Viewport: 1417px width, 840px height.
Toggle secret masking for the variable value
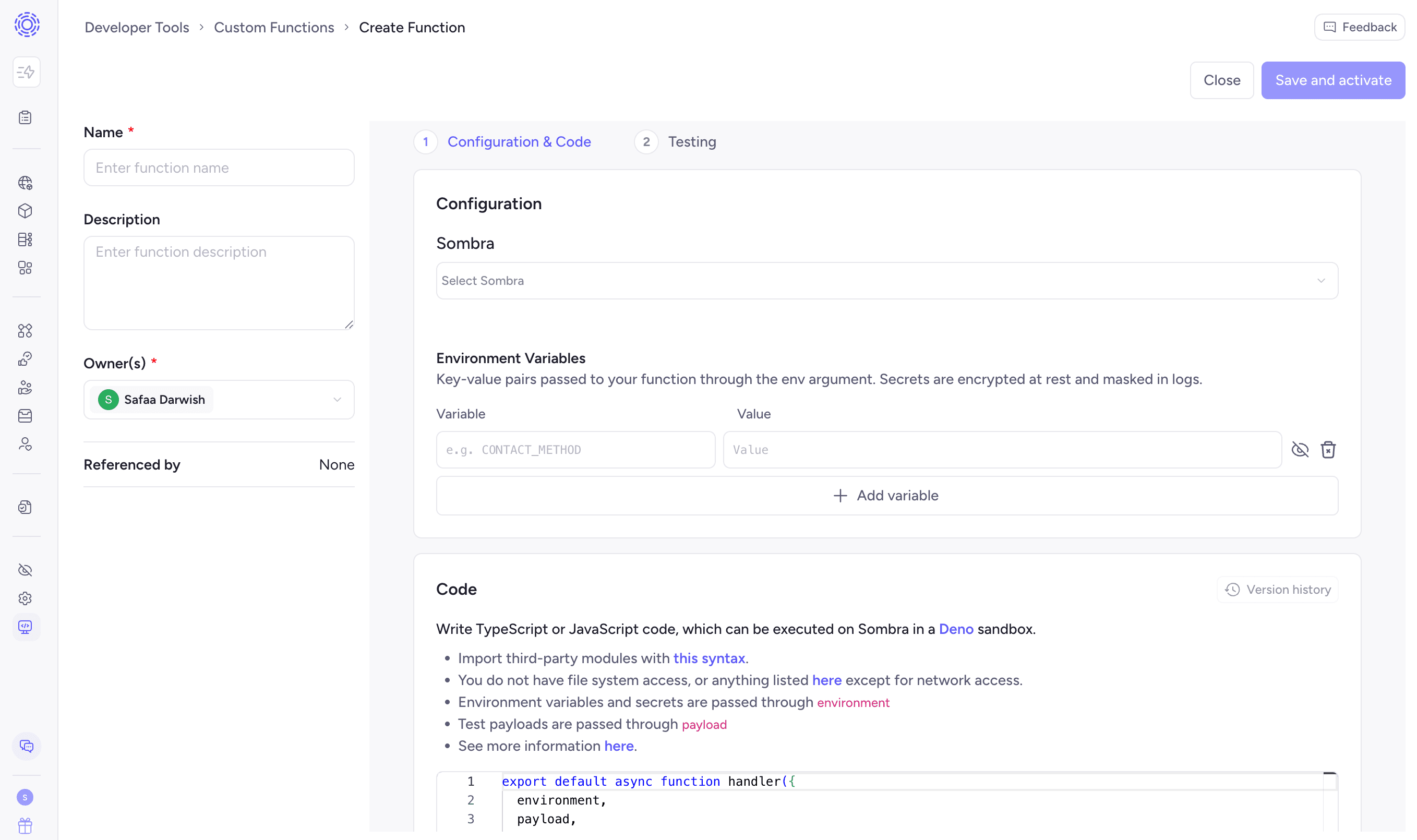pos(1300,449)
